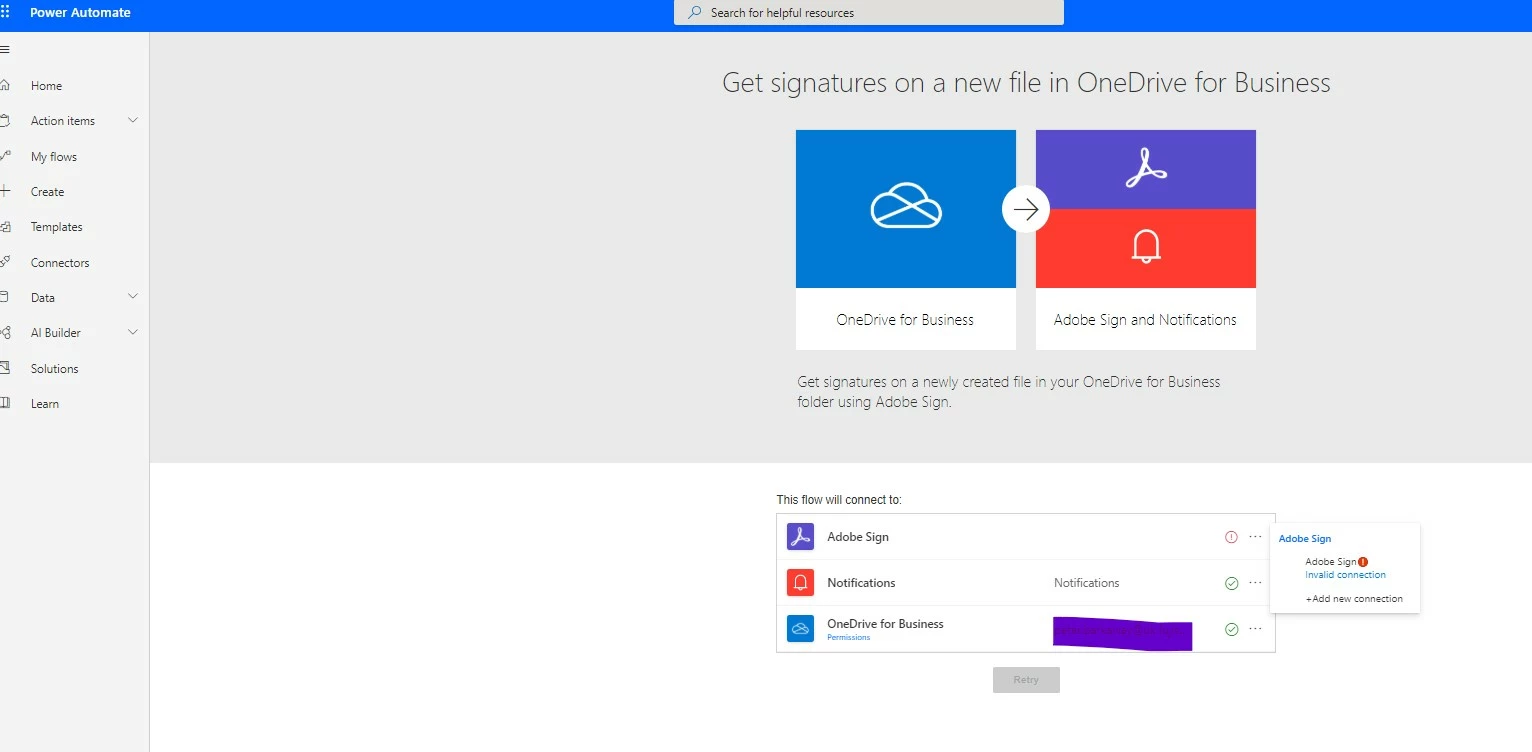Click Search for helpful resources field
This screenshot has width=1532, height=752.
click(869, 13)
